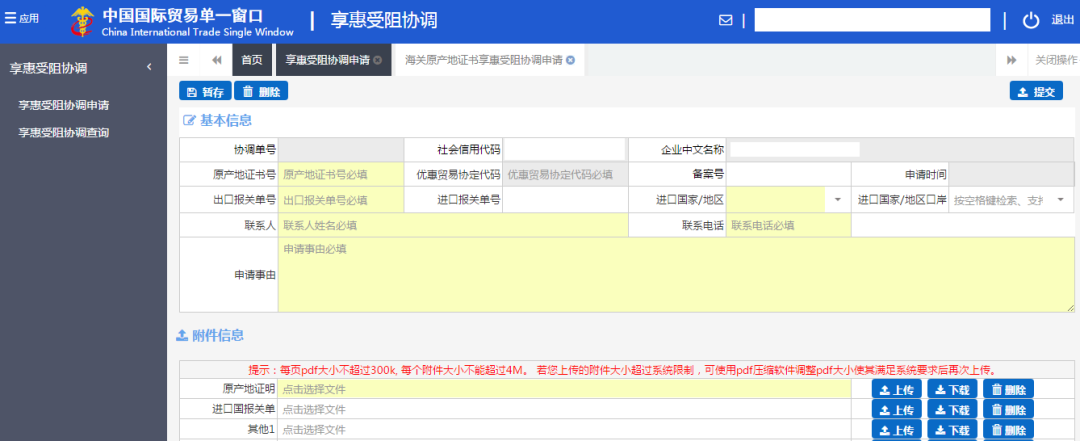Image resolution: width=1080 pixels, height=441 pixels.
Task: Click the mail envelope icon in header
Action: 726,21
